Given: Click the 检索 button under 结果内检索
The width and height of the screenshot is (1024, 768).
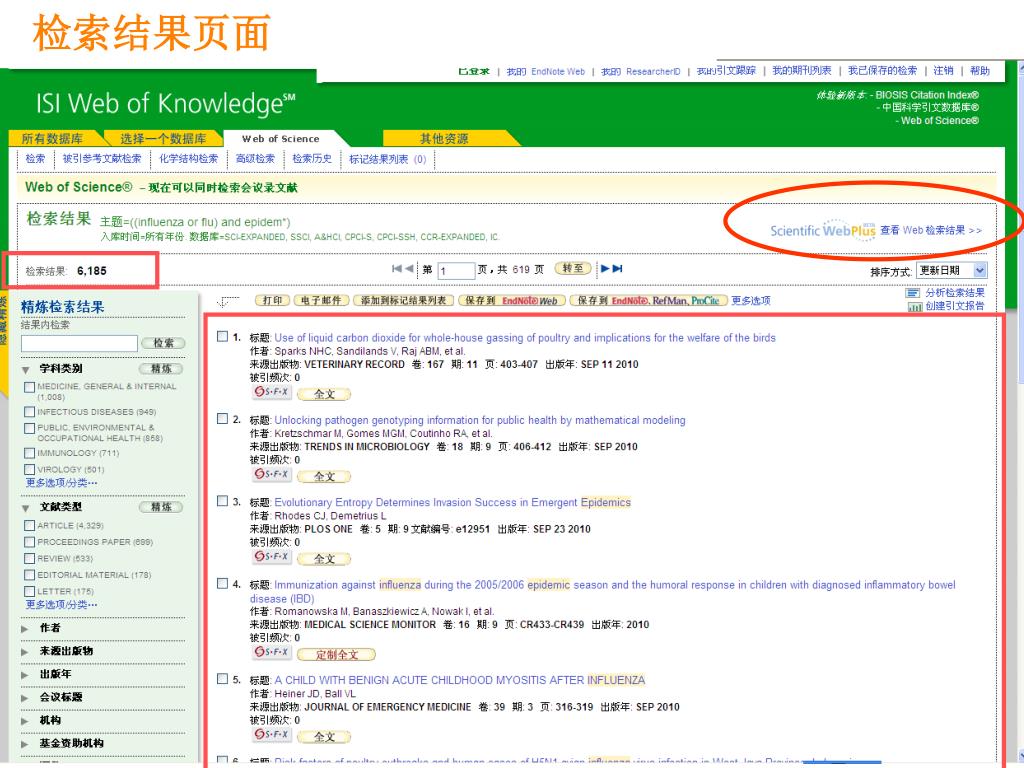Looking at the screenshot, I should (163, 343).
